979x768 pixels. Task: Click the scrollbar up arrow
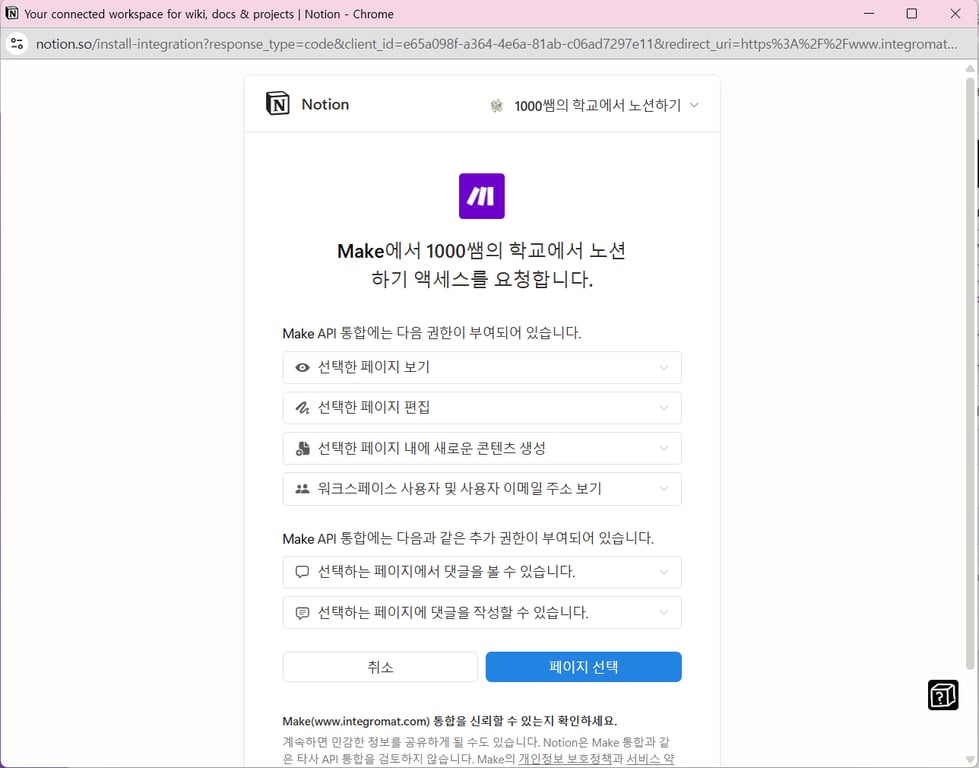[970, 69]
